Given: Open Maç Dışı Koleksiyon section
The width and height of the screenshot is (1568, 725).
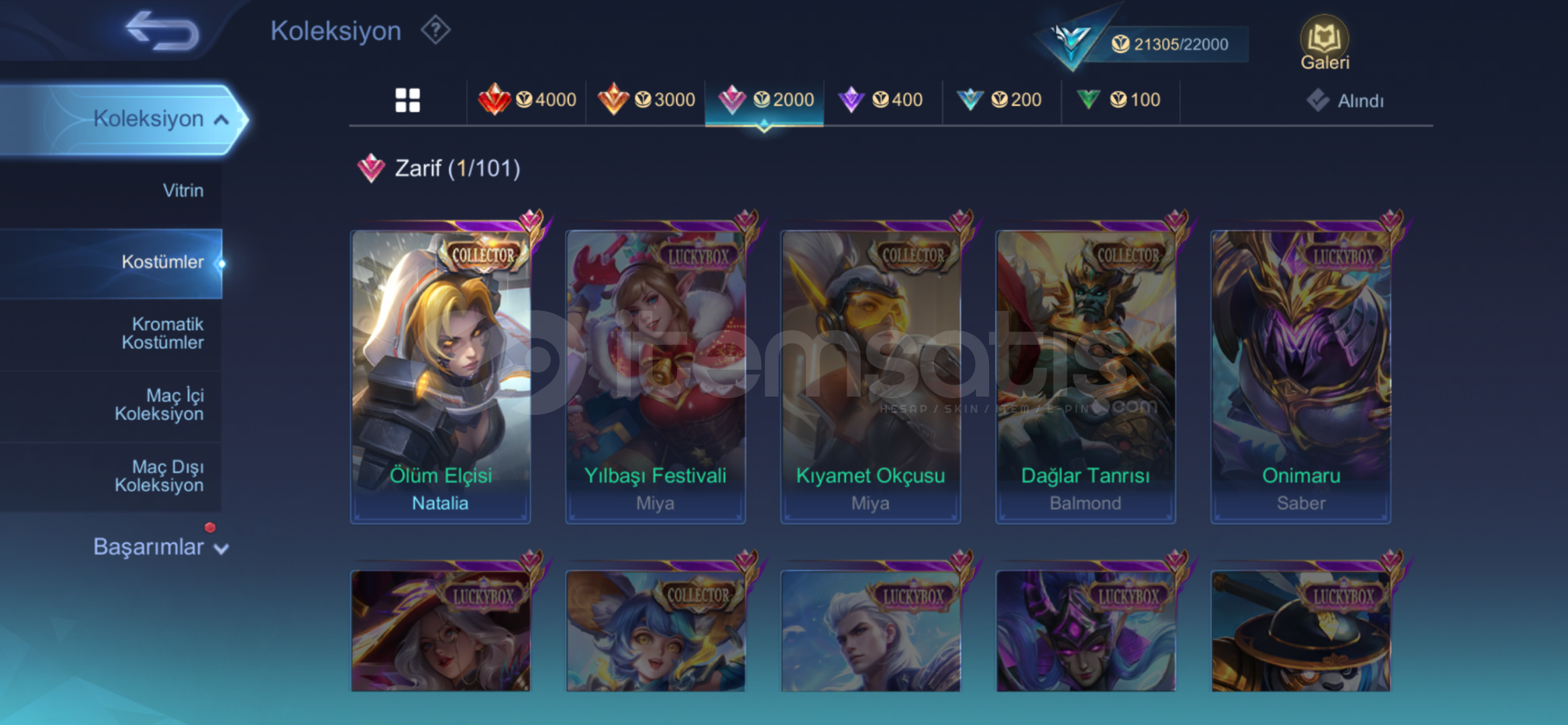Looking at the screenshot, I should tap(159, 476).
